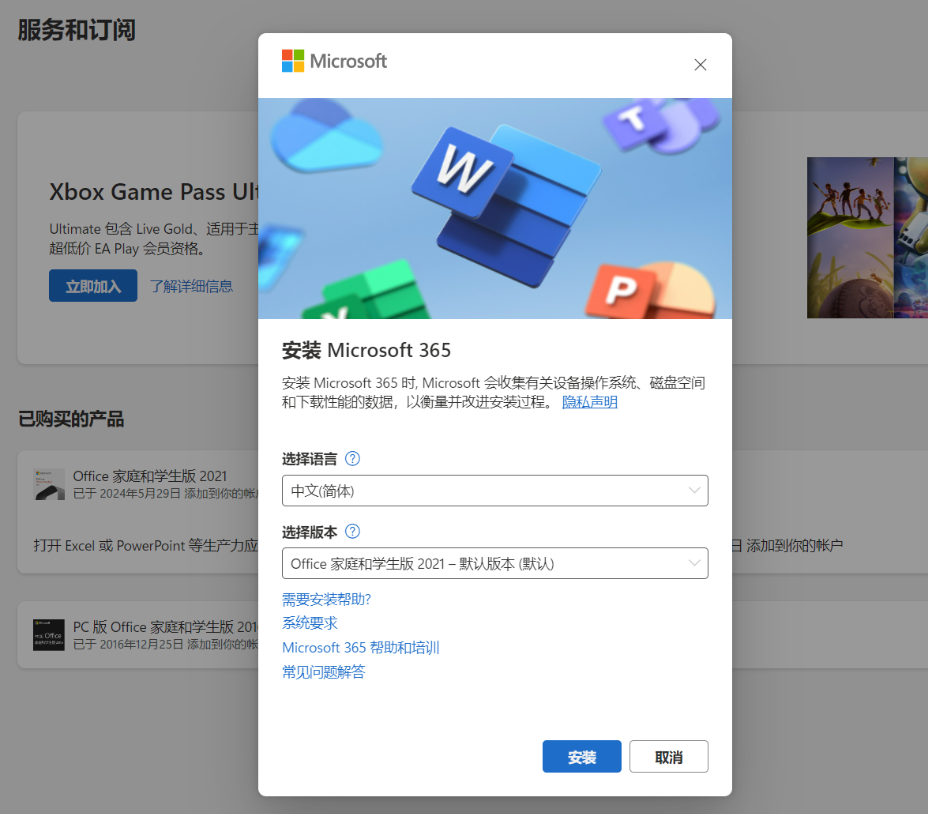Expand the Office 家庭和学生版 2021 version dropdown
This screenshot has height=814, width=928.
pyautogui.click(x=495, y=563)
